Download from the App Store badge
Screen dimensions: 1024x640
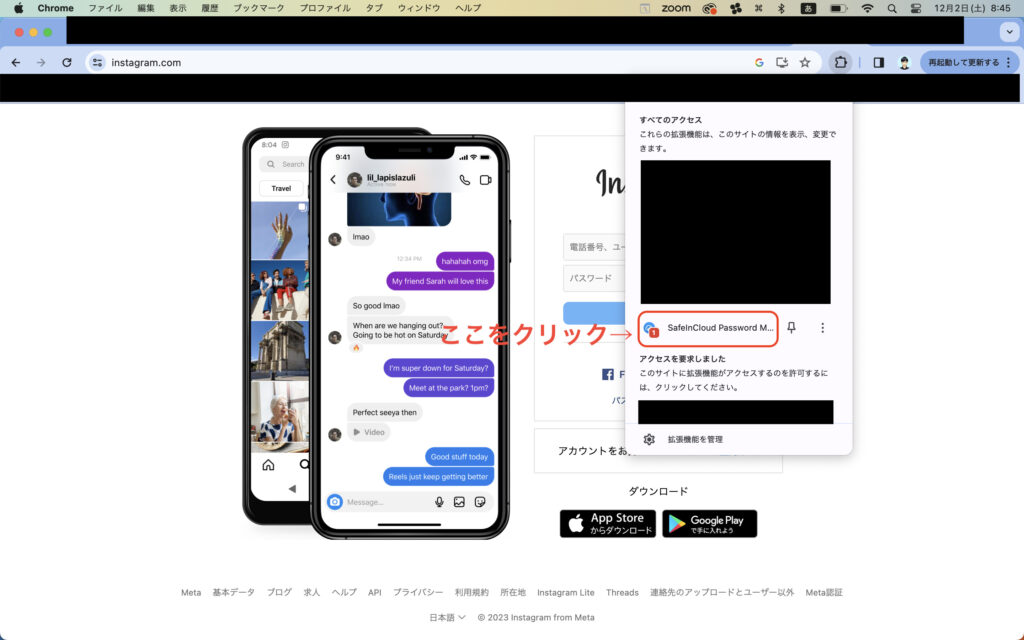tap(607, 524)
